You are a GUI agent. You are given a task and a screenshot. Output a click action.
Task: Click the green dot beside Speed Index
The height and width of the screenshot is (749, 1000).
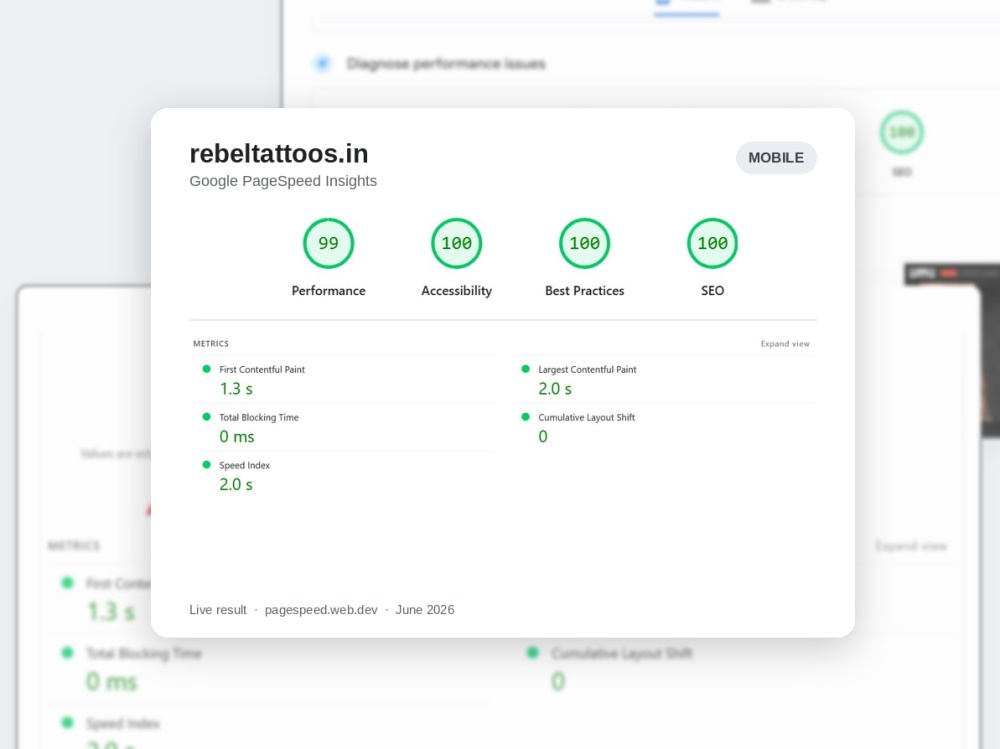click(206, 464)
